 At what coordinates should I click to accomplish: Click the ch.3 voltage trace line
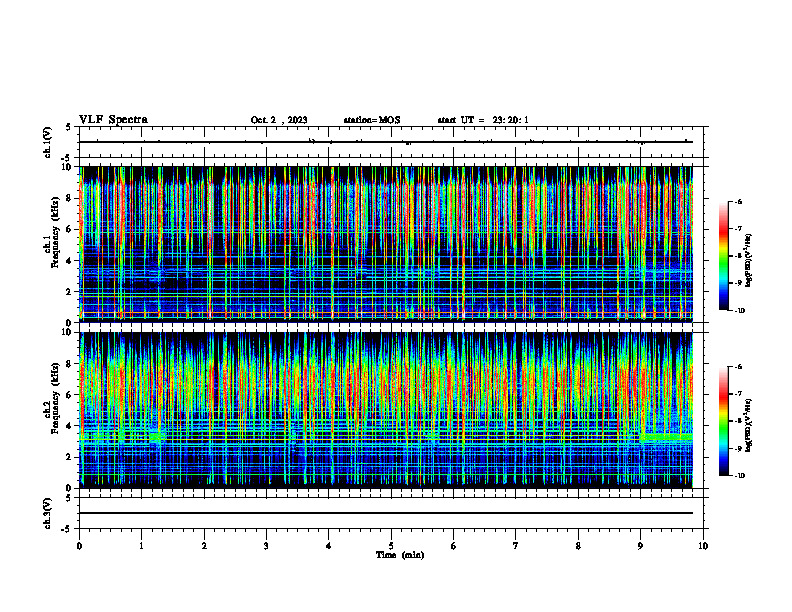(x=386, y=513)
